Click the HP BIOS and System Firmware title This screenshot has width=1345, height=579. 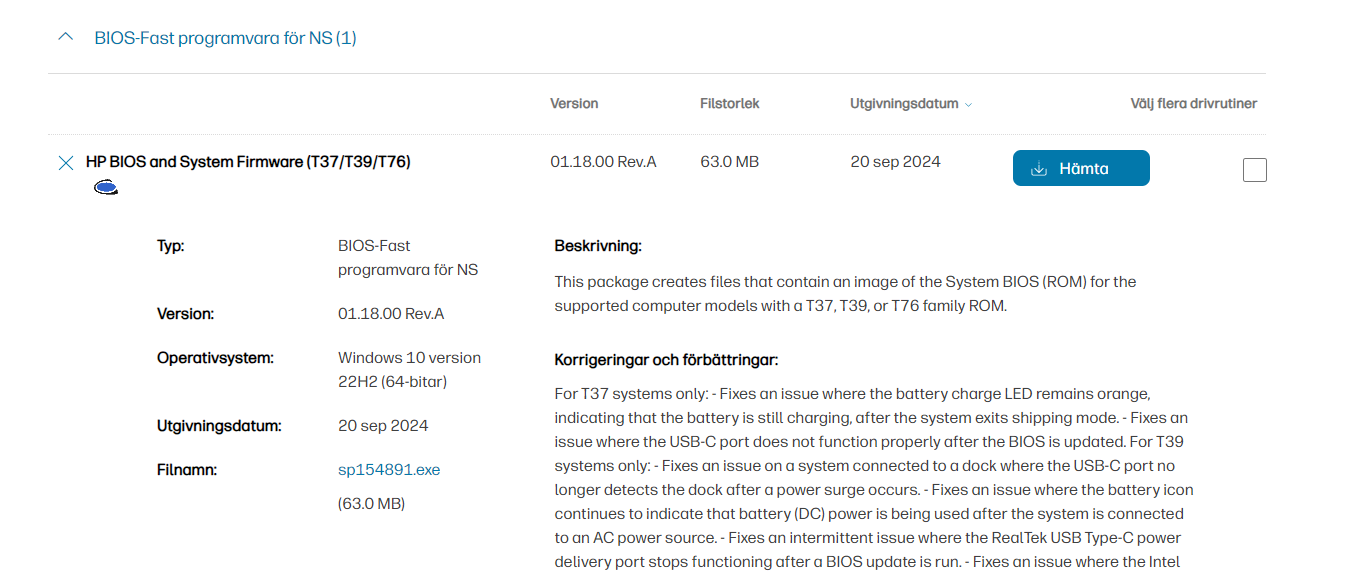point(248,162)
